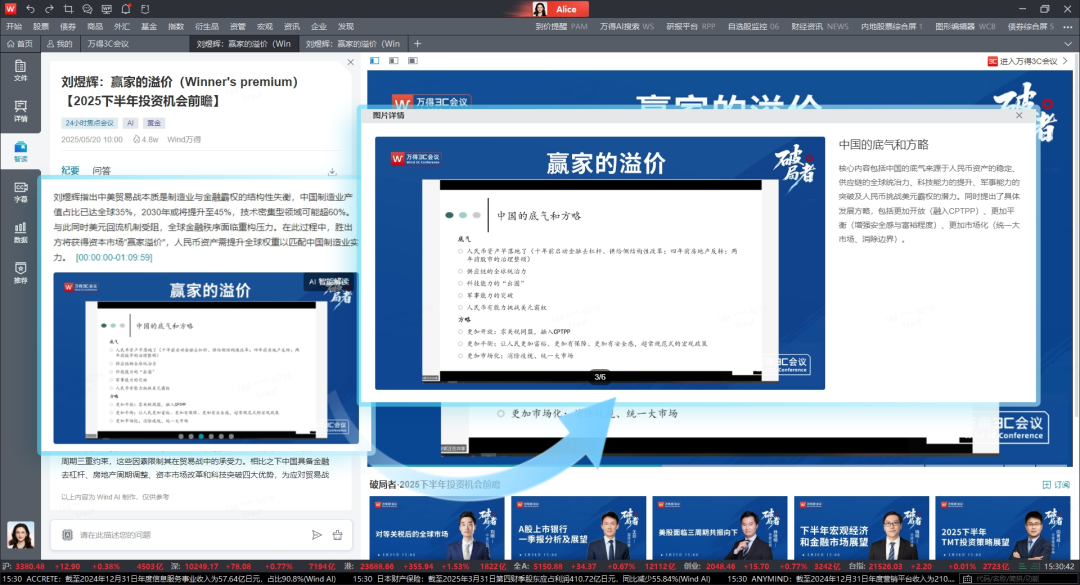
Task: Open 对等关税后的全球市场 video thumbnail
Action: (x=436, y=528)
